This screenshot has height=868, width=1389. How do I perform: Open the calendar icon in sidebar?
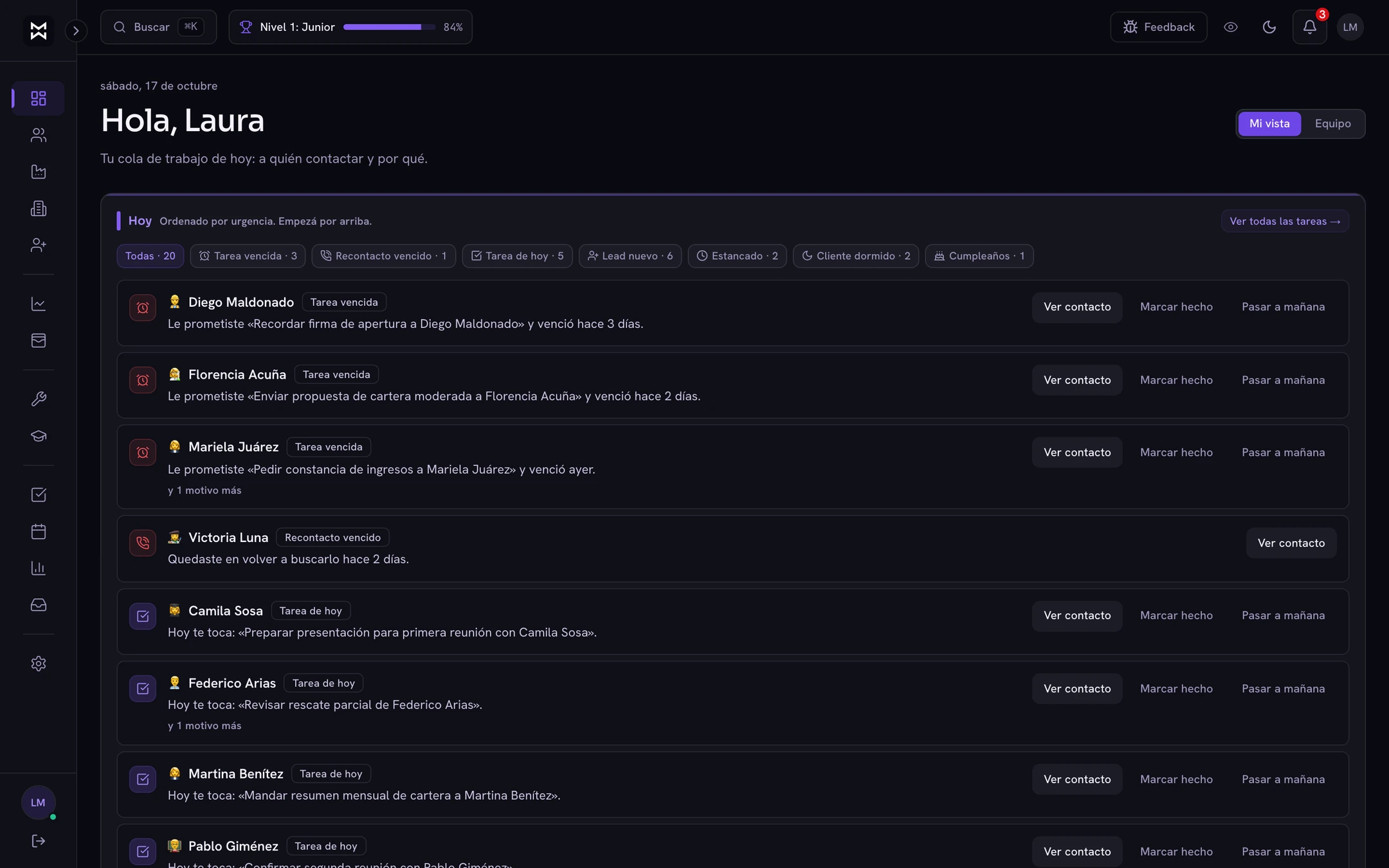(x=39, y=531)
